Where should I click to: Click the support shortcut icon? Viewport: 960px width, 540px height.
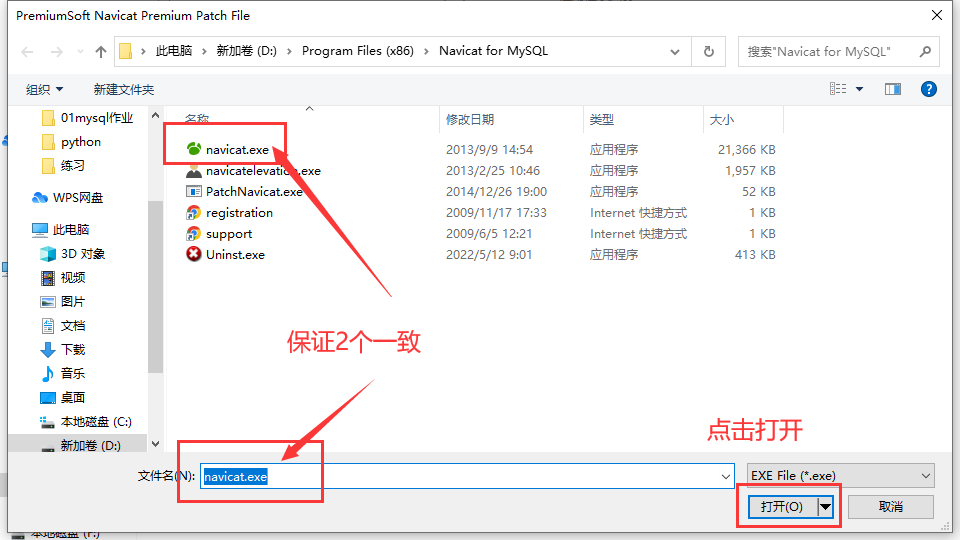[x=193, y=233]
